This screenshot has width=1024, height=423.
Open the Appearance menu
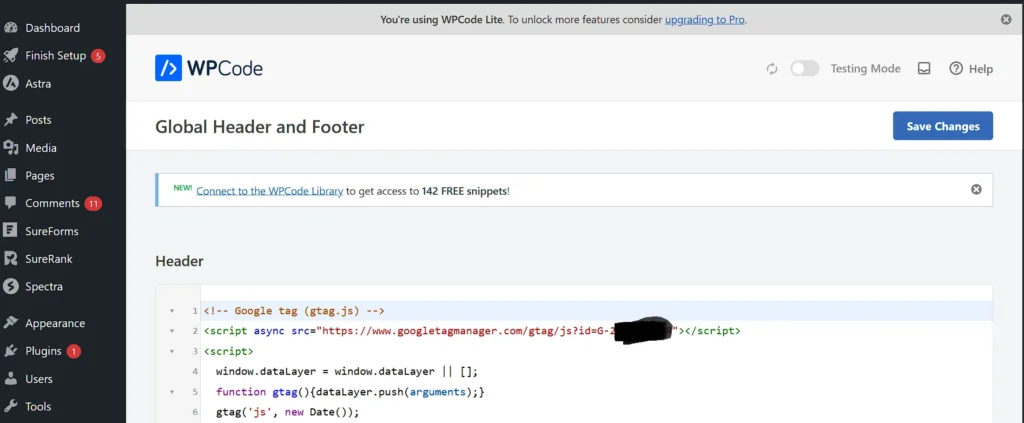(55, 323)
